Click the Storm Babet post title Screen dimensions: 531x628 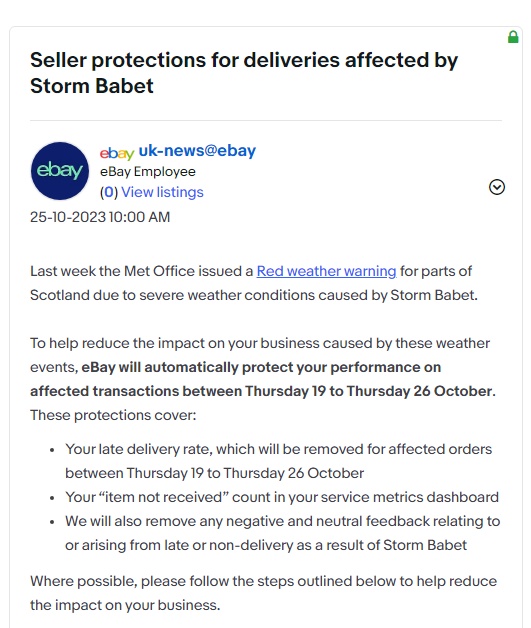(x=244, y=73)
